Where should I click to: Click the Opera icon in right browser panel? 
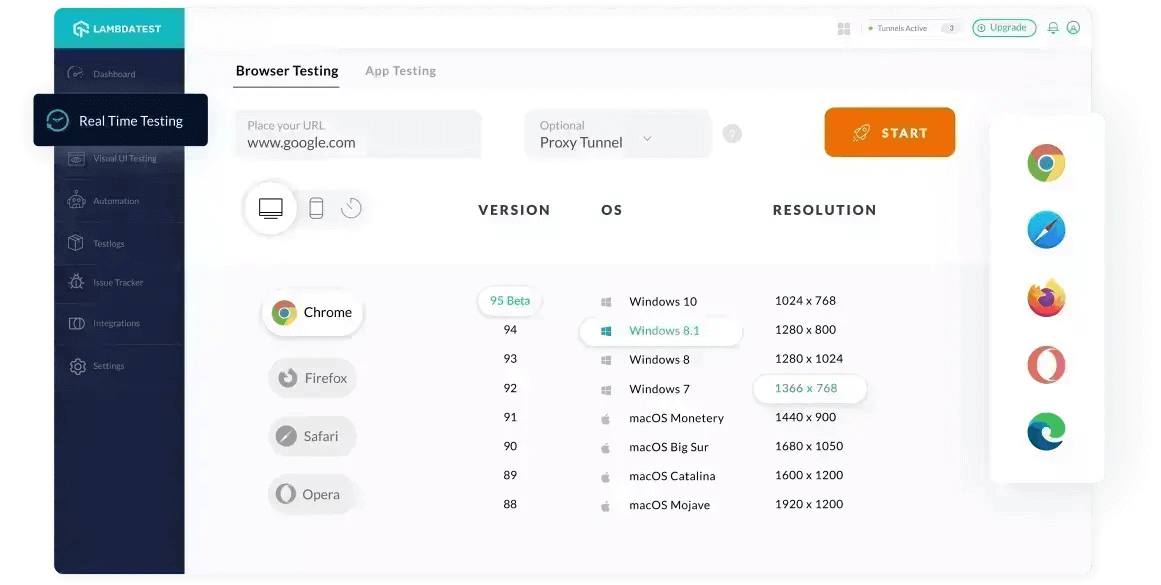[1046, 365]
